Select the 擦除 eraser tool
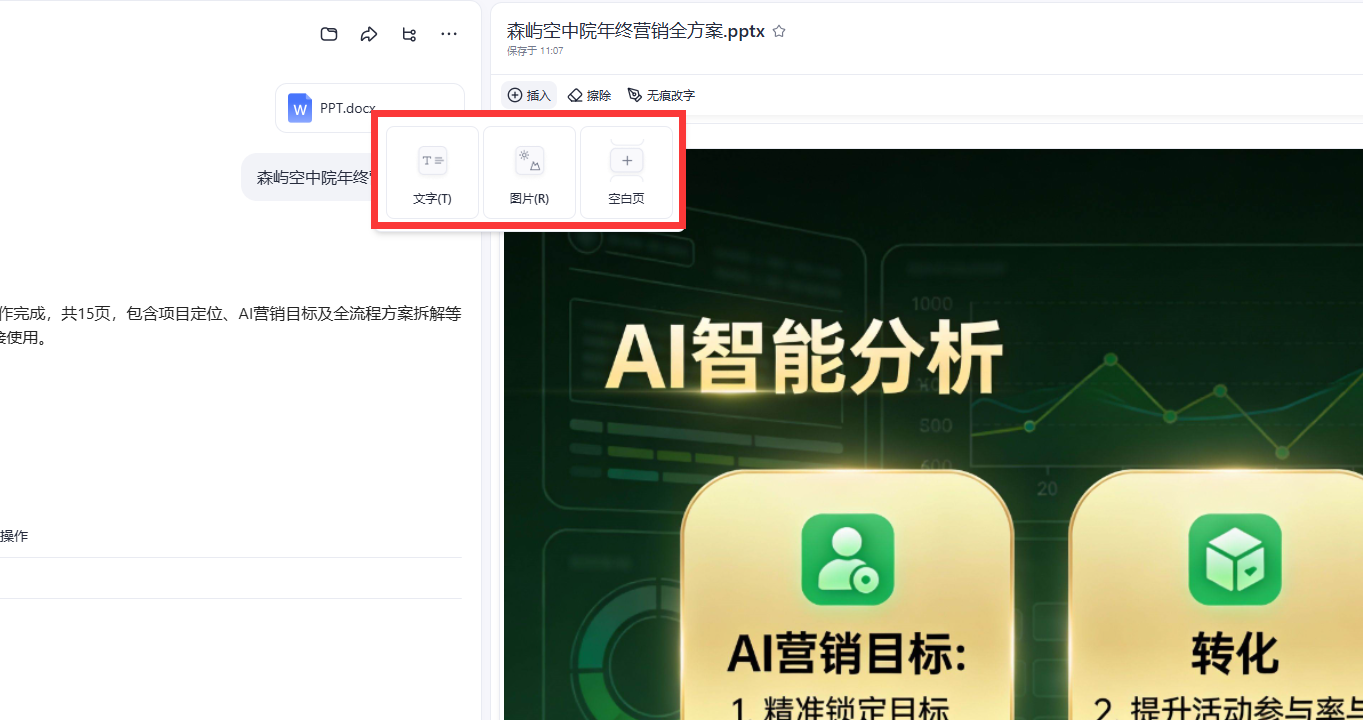The image size is (1363, 720). pos(589,95)
